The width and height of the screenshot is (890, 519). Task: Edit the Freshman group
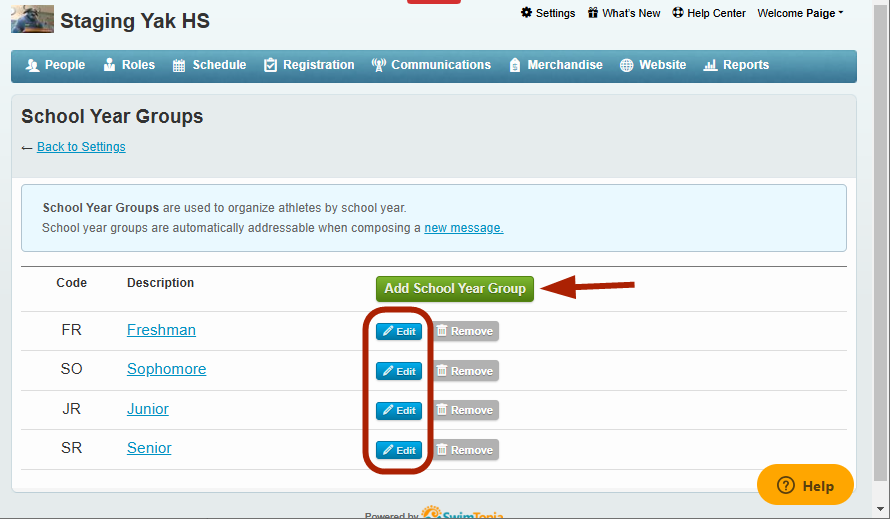coord(399,331)
